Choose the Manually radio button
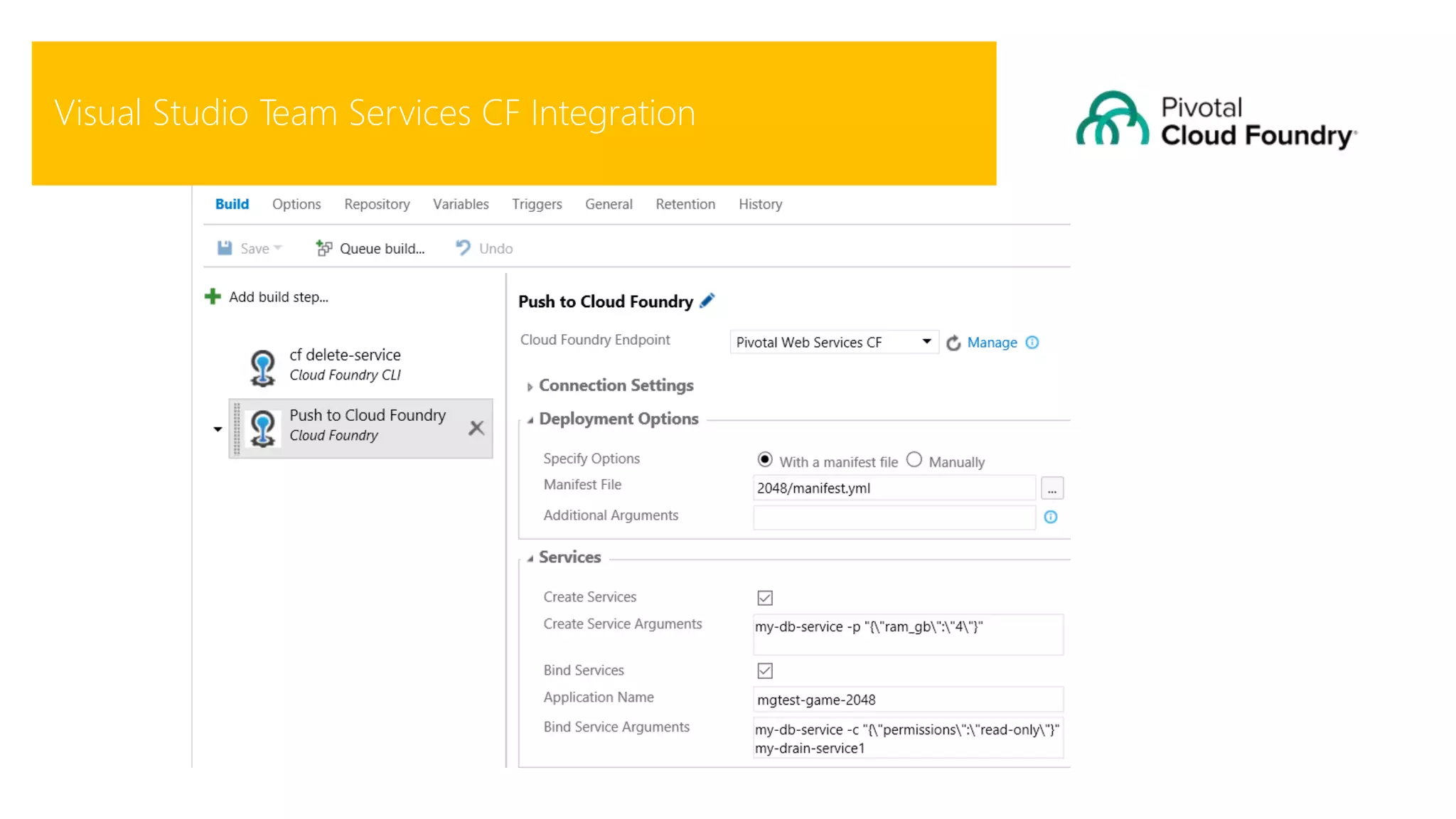The width and height of the screenshot is (1456, 819). click(914, 460)
